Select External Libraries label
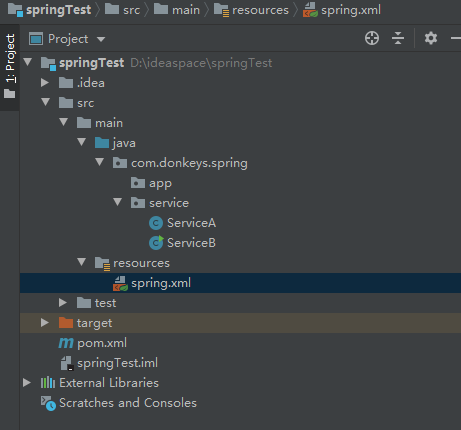 [109, 383]
